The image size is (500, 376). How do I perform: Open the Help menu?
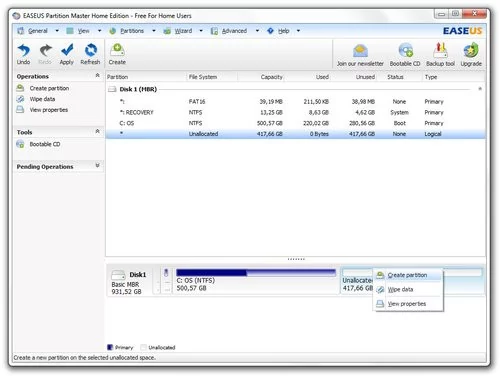(284, 31)
